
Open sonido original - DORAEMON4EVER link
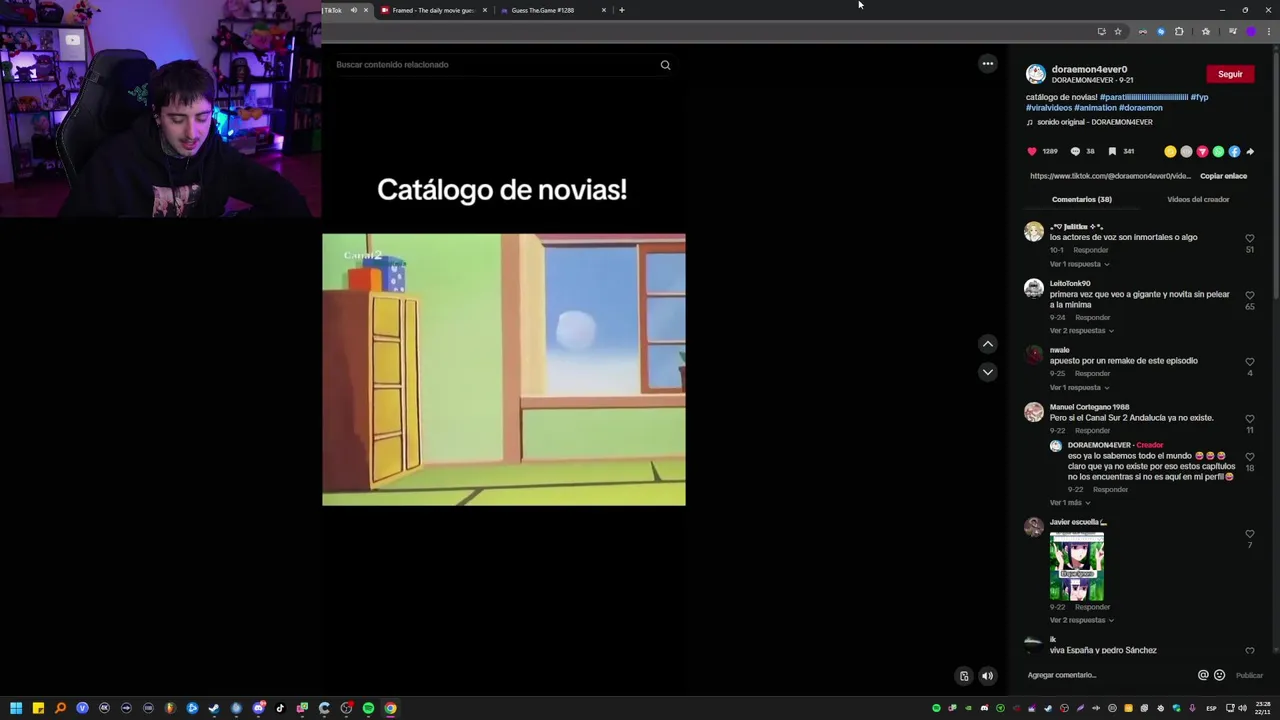click(x=1094, y=122)
